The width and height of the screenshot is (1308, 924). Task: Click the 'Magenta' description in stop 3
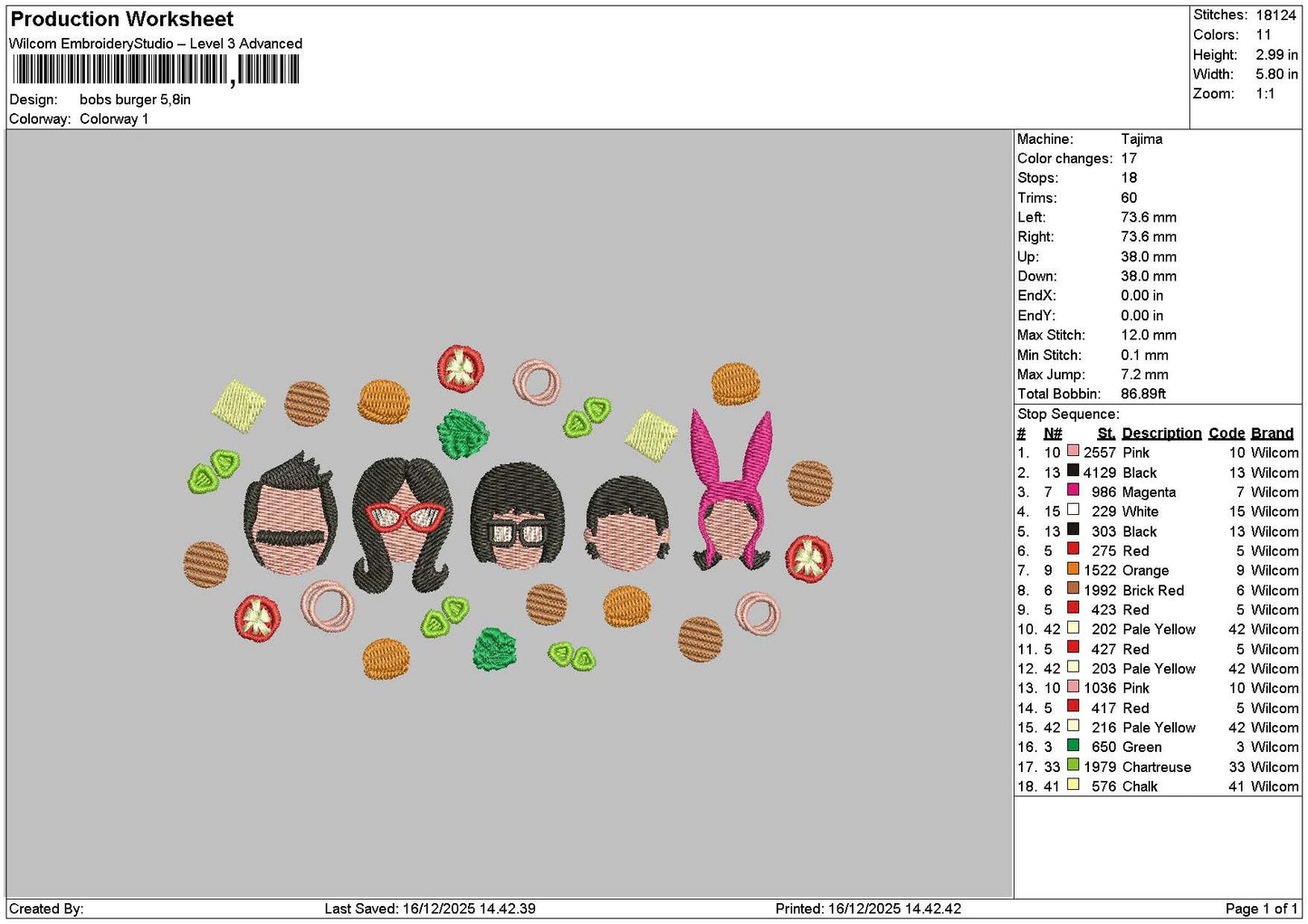[x=1150, y=491]
